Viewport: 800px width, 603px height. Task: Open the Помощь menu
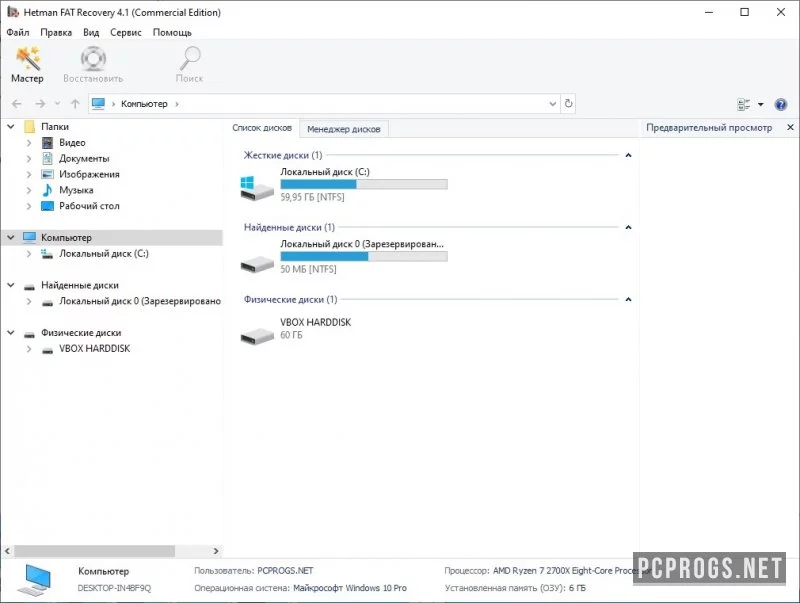172,32
